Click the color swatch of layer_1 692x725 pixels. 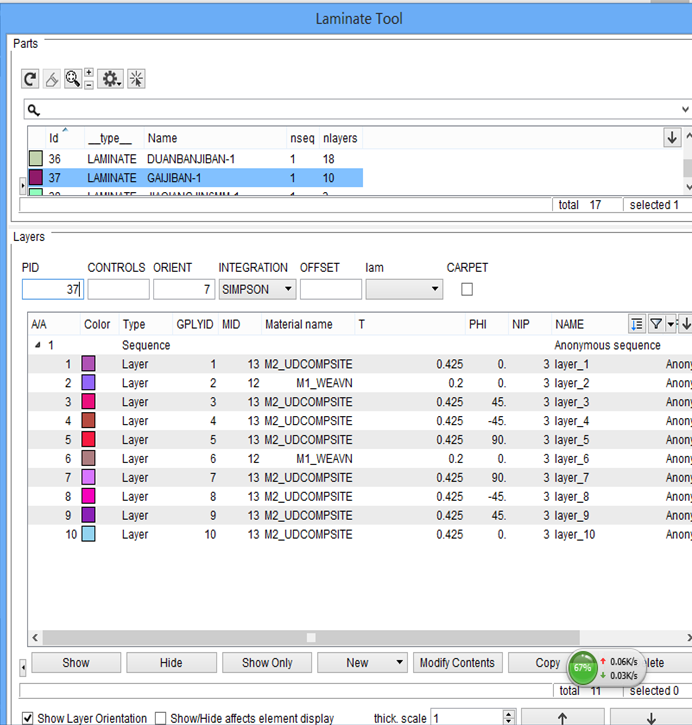(x=88, y=363)
